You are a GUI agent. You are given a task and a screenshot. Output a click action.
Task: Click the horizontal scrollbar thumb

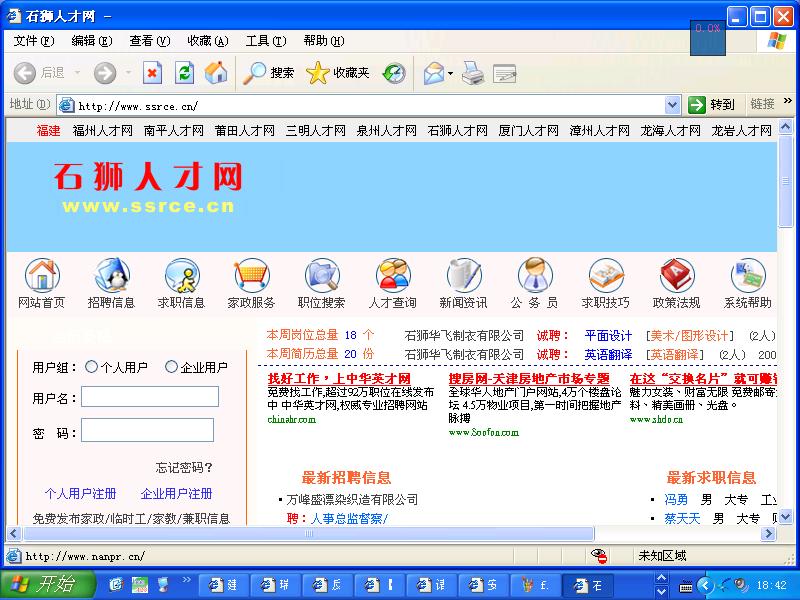pos(309,534)
